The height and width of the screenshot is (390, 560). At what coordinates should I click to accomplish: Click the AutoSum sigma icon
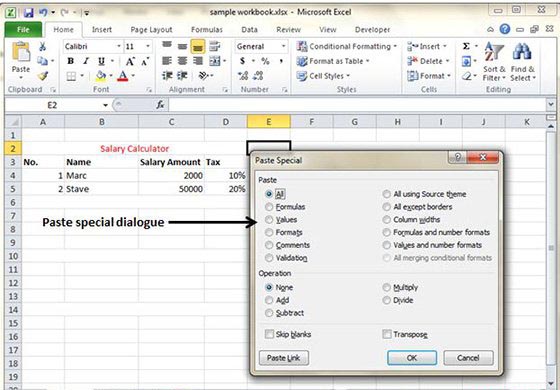466,46
